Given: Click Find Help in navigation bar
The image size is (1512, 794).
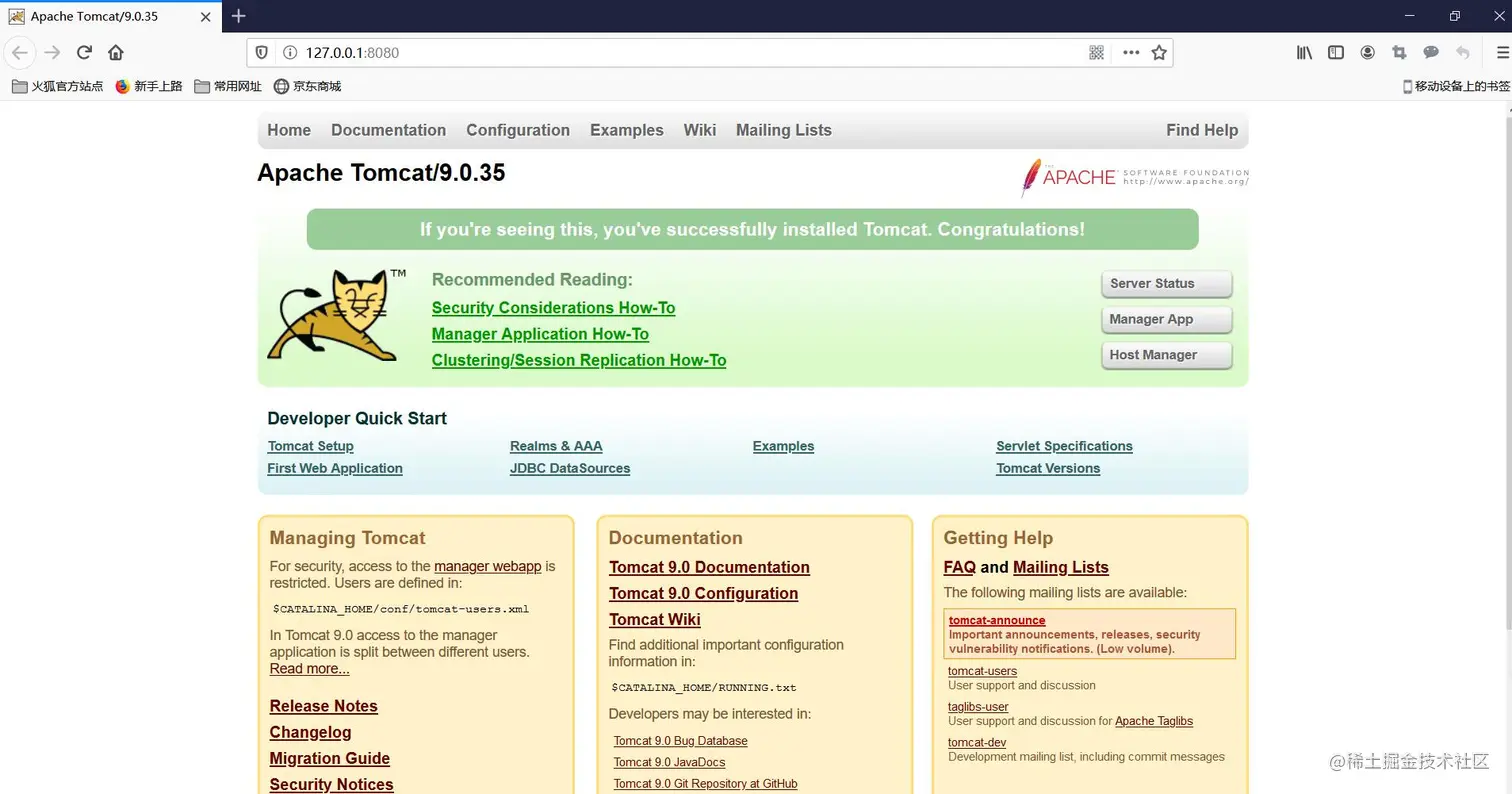Looking at the screenshot, I should click(1202, 130).
